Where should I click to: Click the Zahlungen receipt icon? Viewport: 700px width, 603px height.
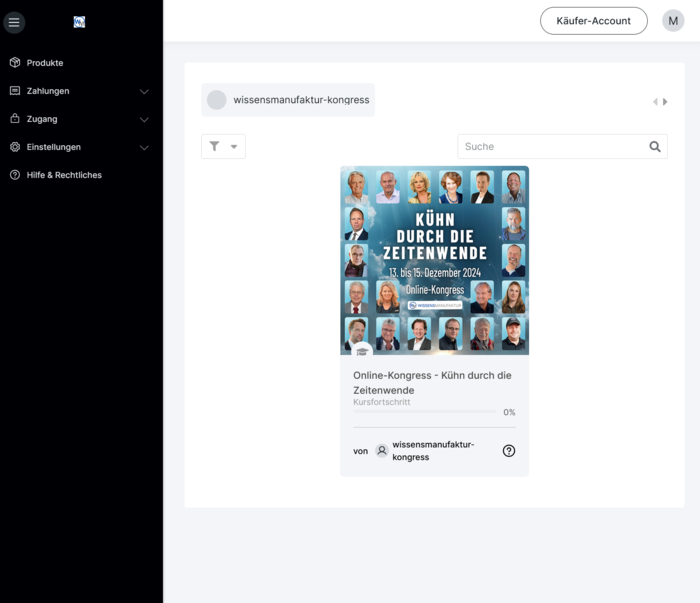[15, 91]
